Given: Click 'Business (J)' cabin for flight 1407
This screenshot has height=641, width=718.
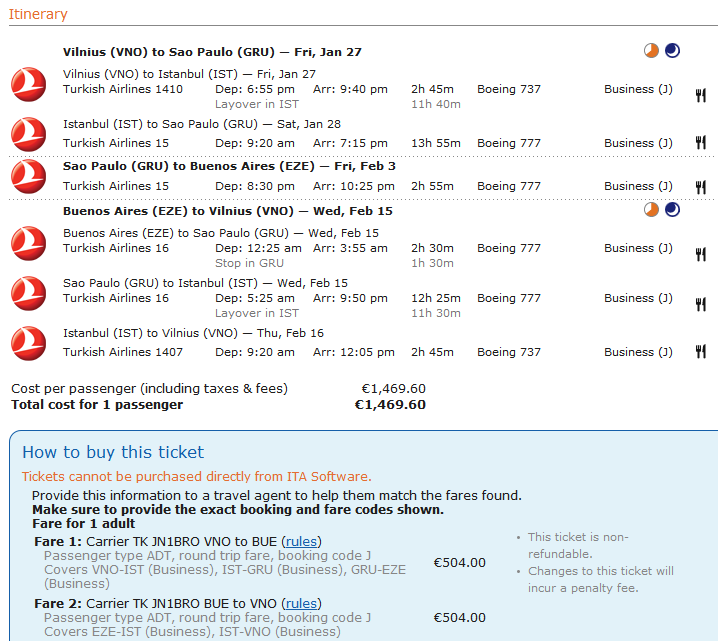Looking at the screenshot, I should pyautogui.click(x=638, y=352).
